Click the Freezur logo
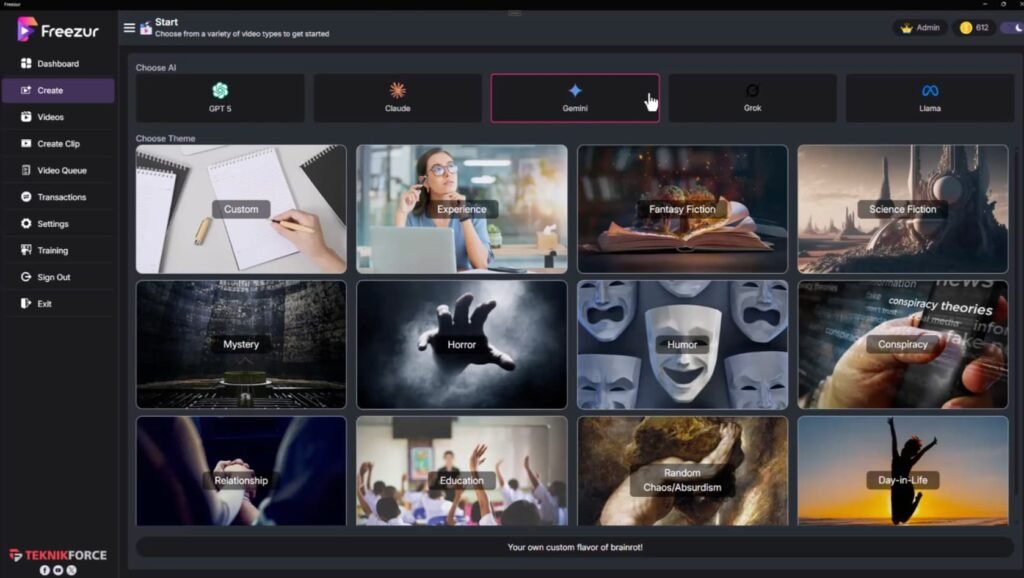The width and height of the screenshot is (1024, 578). point(58,30)
